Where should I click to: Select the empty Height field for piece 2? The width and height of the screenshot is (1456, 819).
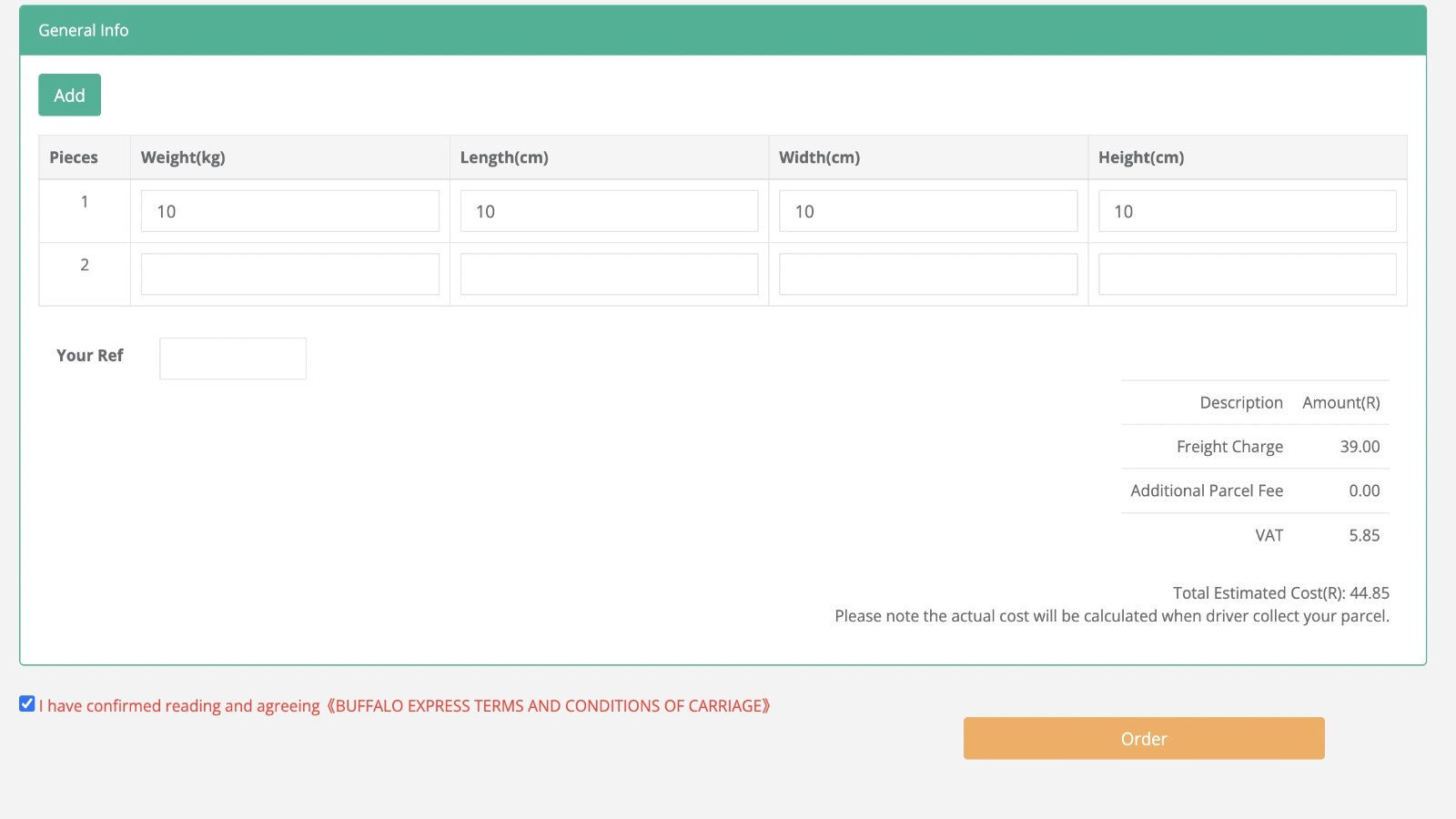(x=1248, y=273)
